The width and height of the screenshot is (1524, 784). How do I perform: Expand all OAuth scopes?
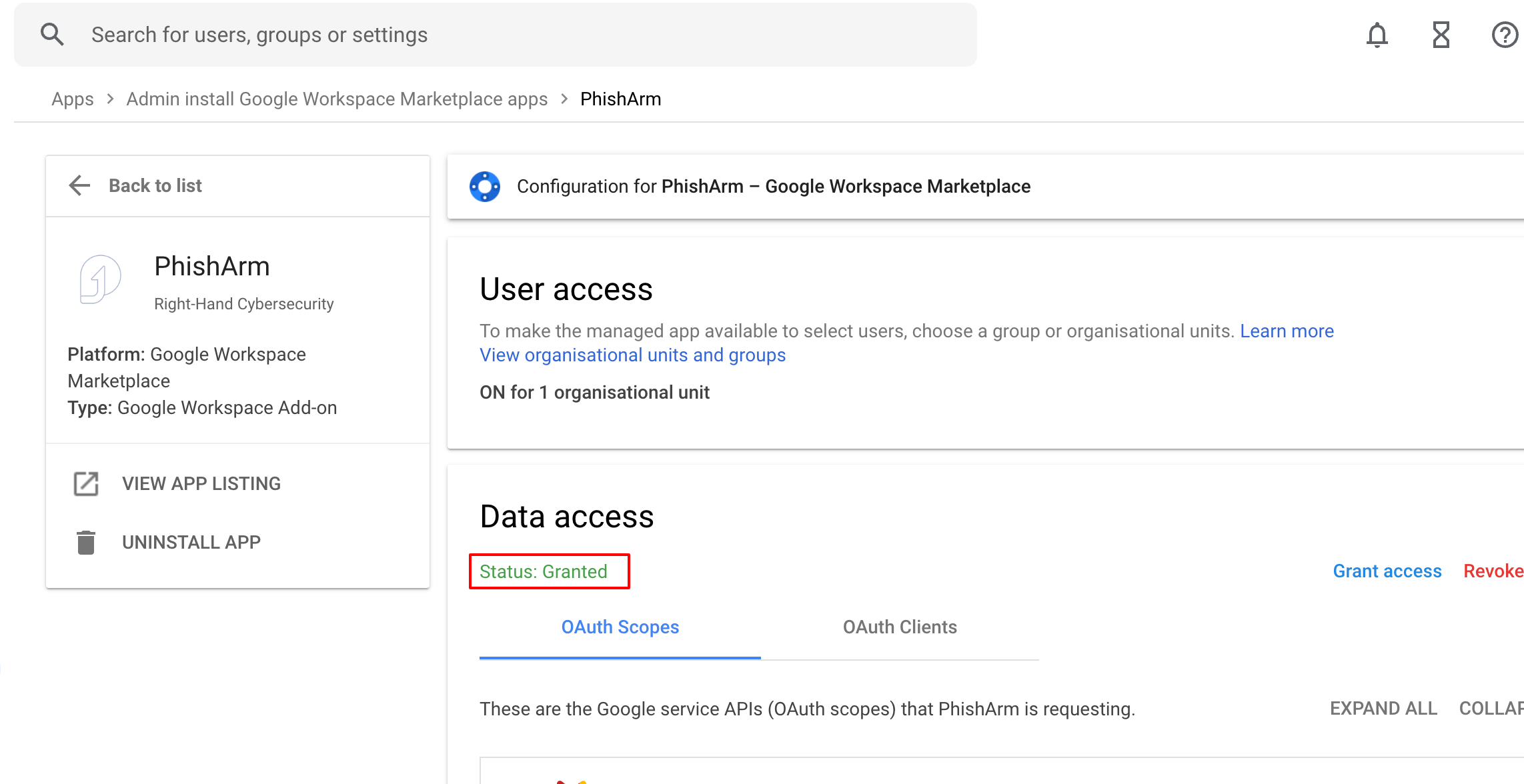coord(1383,709)
